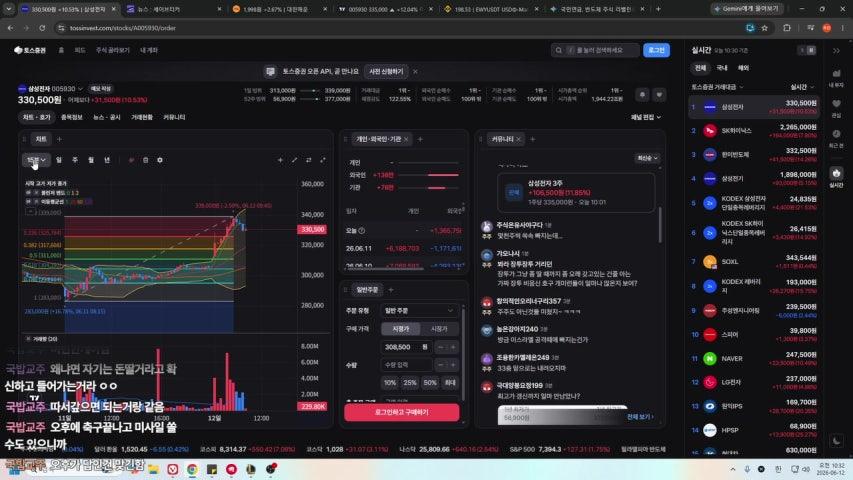The height and width of the screenshot is (480, 853).
Task: Switch to the 종목정보 tab
Action: tap(71, 117)
